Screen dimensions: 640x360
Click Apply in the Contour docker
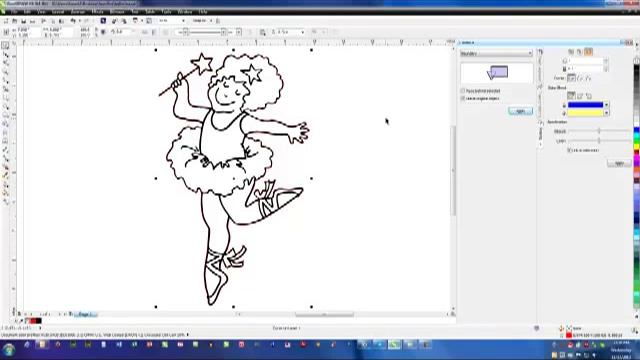point(619,163)
